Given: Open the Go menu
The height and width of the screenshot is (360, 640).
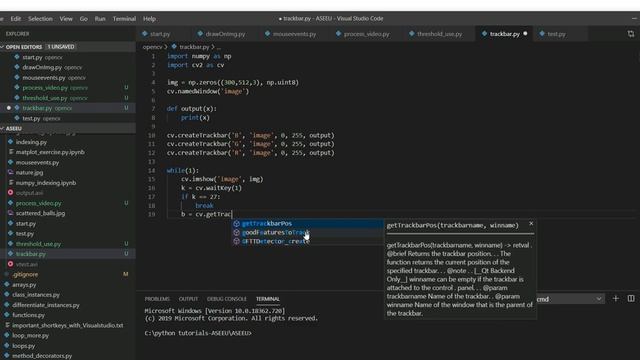Looking at the screenshot, I should 84,19.
